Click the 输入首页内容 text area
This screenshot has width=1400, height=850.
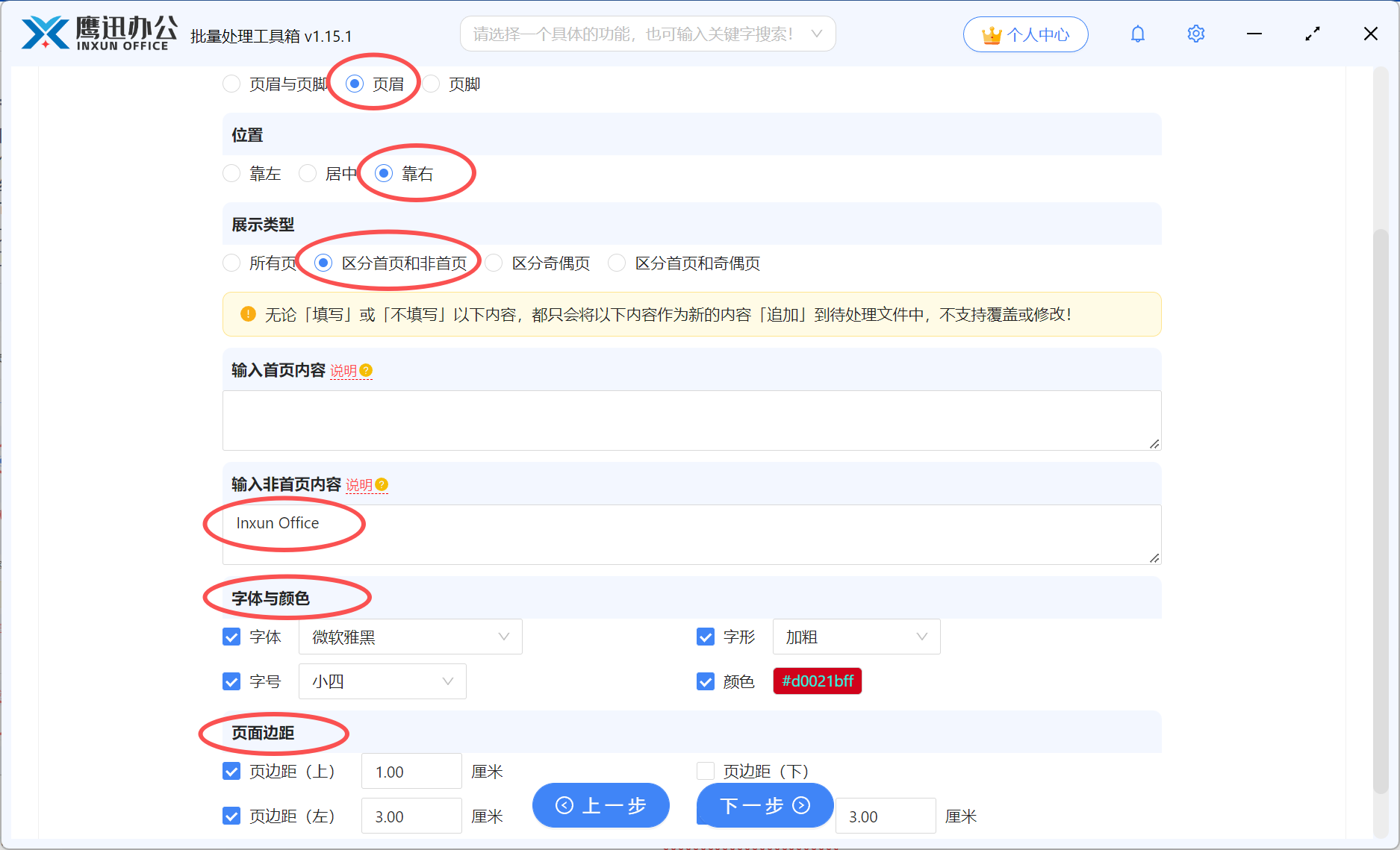(x=691, y=420)
